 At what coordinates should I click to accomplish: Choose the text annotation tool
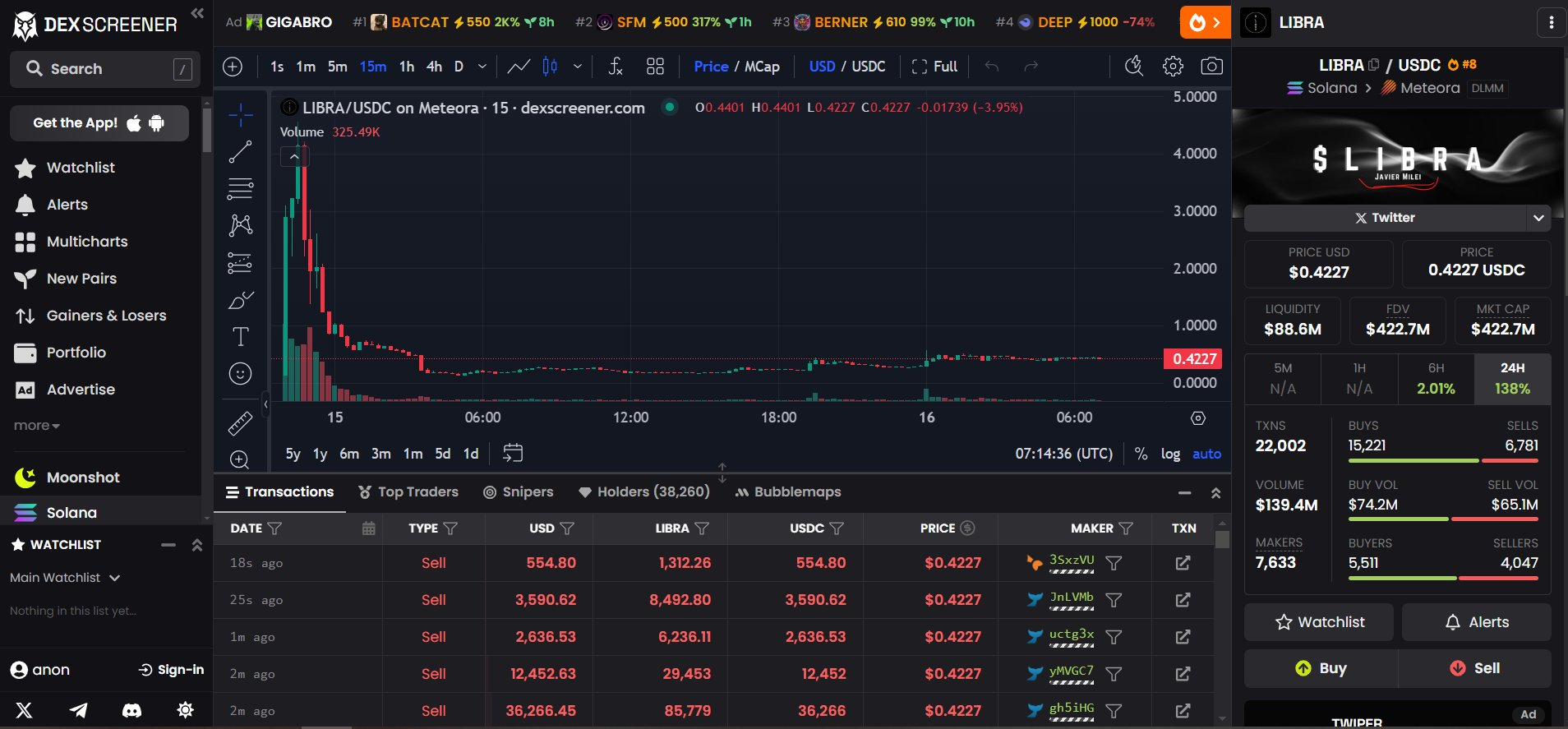point(240,336)
